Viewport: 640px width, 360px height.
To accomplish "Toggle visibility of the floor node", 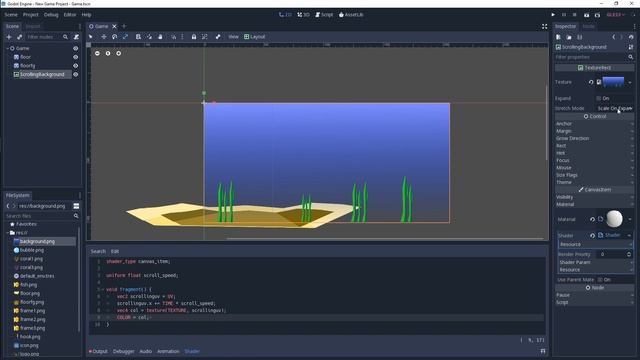I will pos(76,57).
